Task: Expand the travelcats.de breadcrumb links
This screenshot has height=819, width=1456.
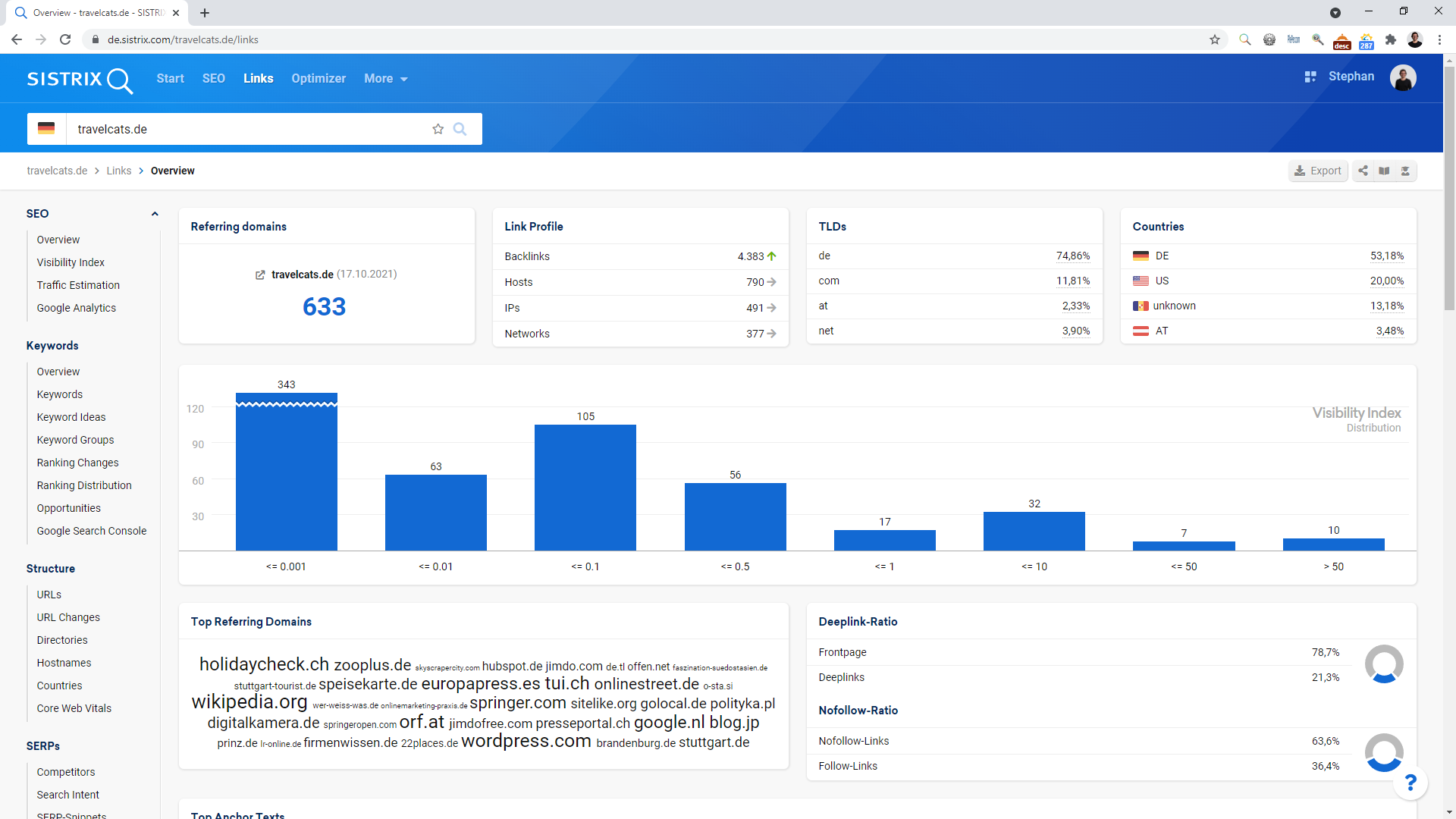Action: click(x=56, y=170)
